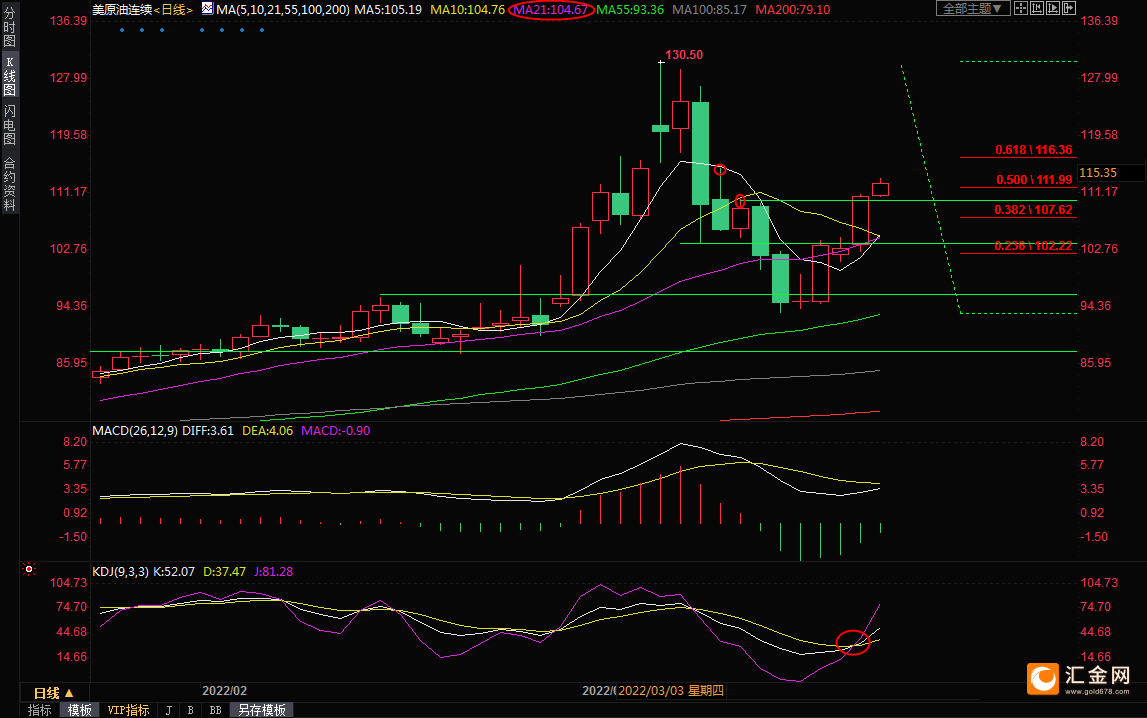The image size is (1147, 718).
Task: Click the K:52.07 value
Action: 173,572
